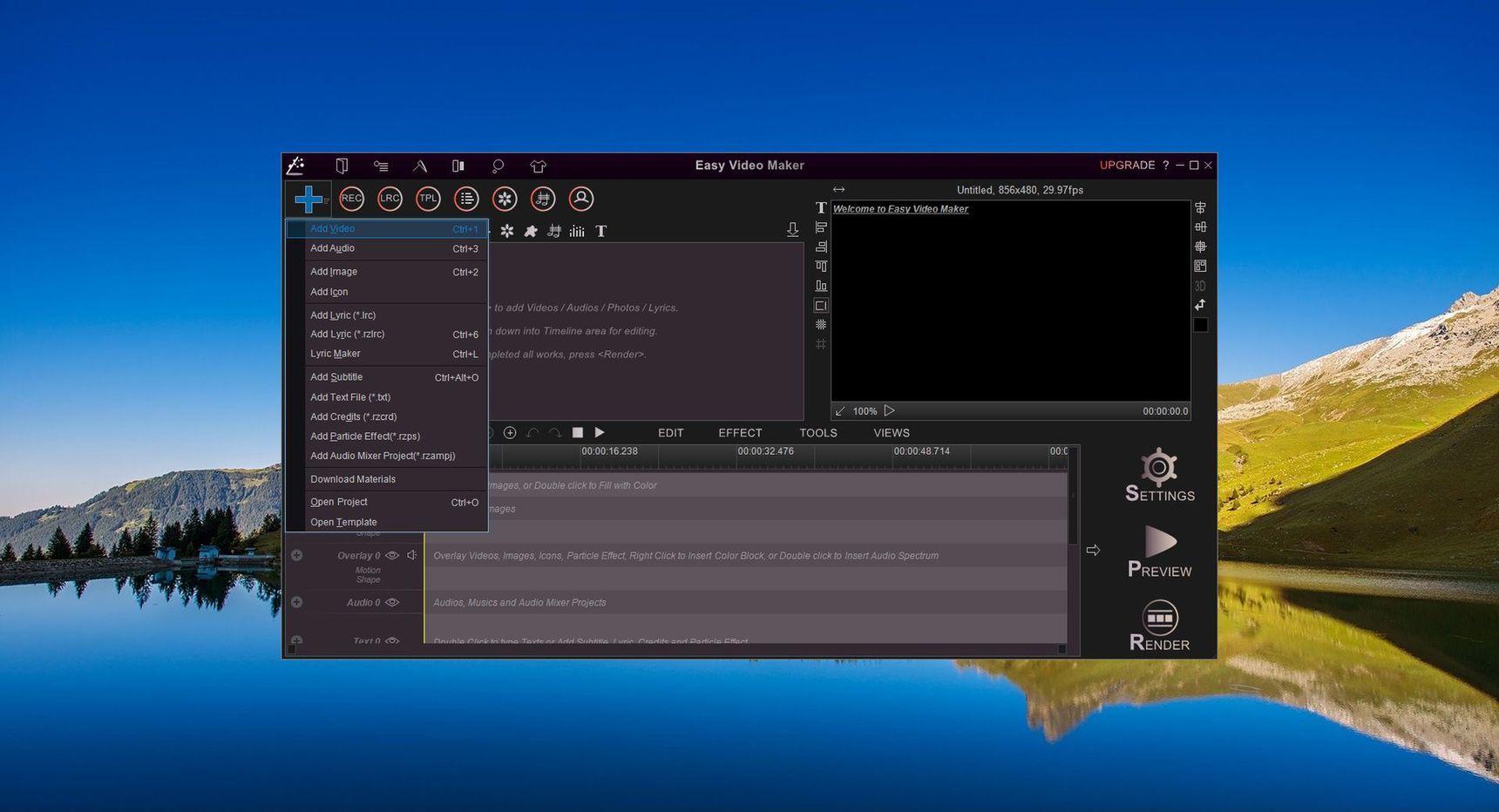Click the small flower filter icon in media panel

(x=507, y=231)
